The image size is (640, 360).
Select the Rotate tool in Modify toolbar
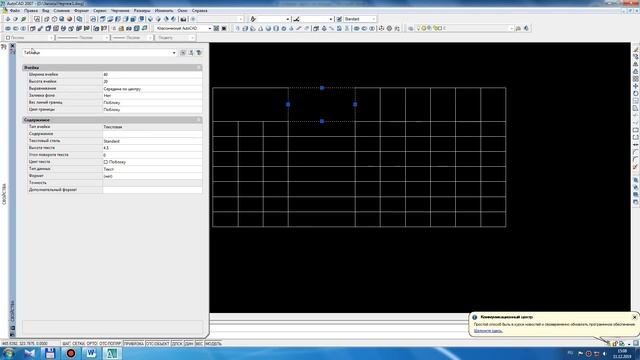click(x=636, y=93)
